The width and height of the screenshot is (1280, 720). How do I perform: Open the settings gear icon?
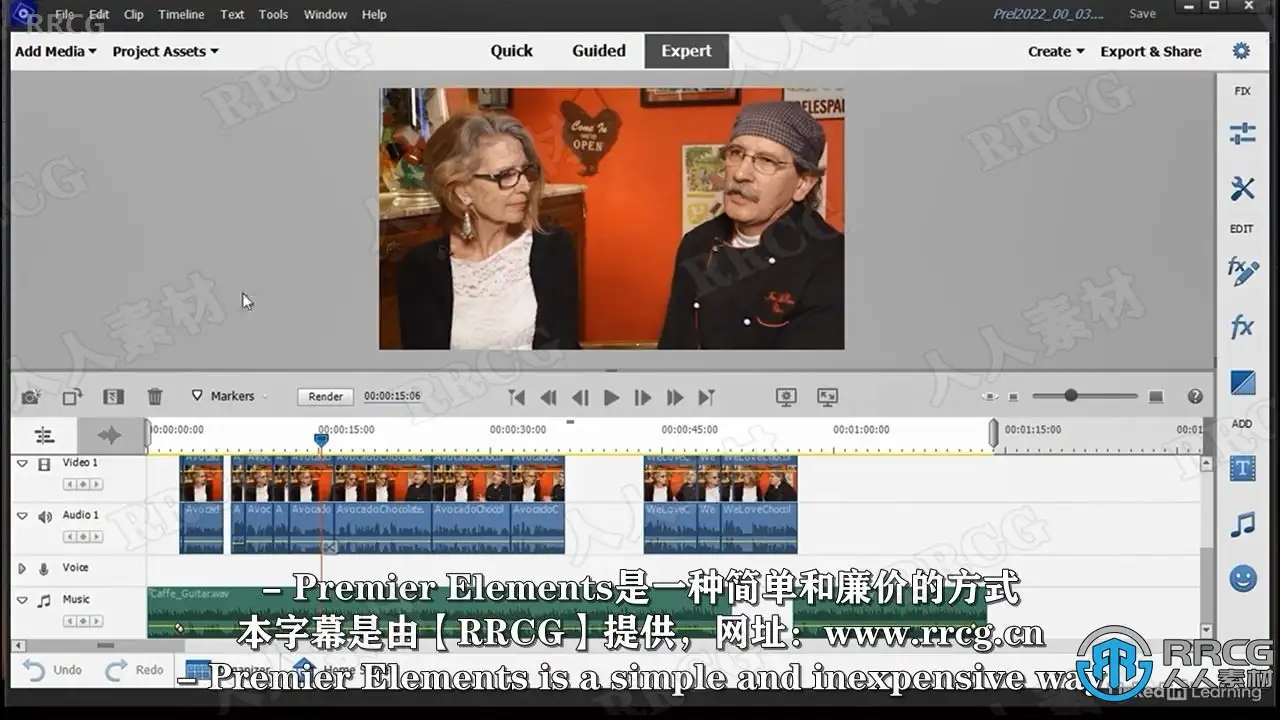[x=1241, y=51]
